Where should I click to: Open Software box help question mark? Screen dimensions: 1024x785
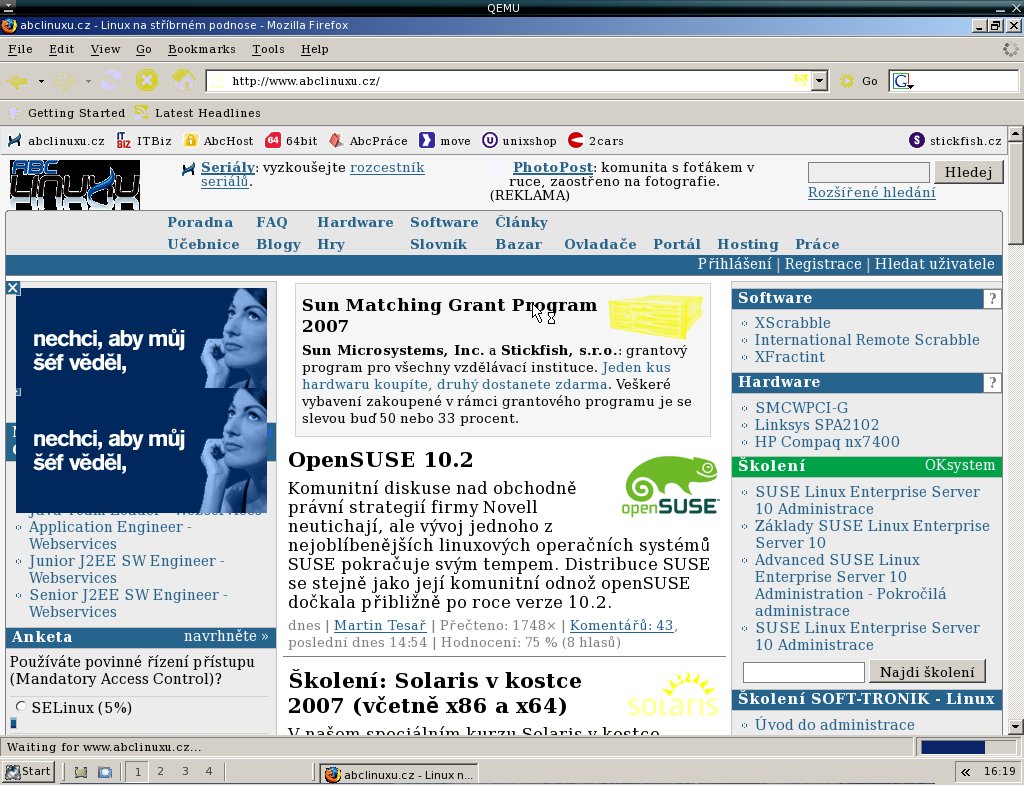point(992,298)
